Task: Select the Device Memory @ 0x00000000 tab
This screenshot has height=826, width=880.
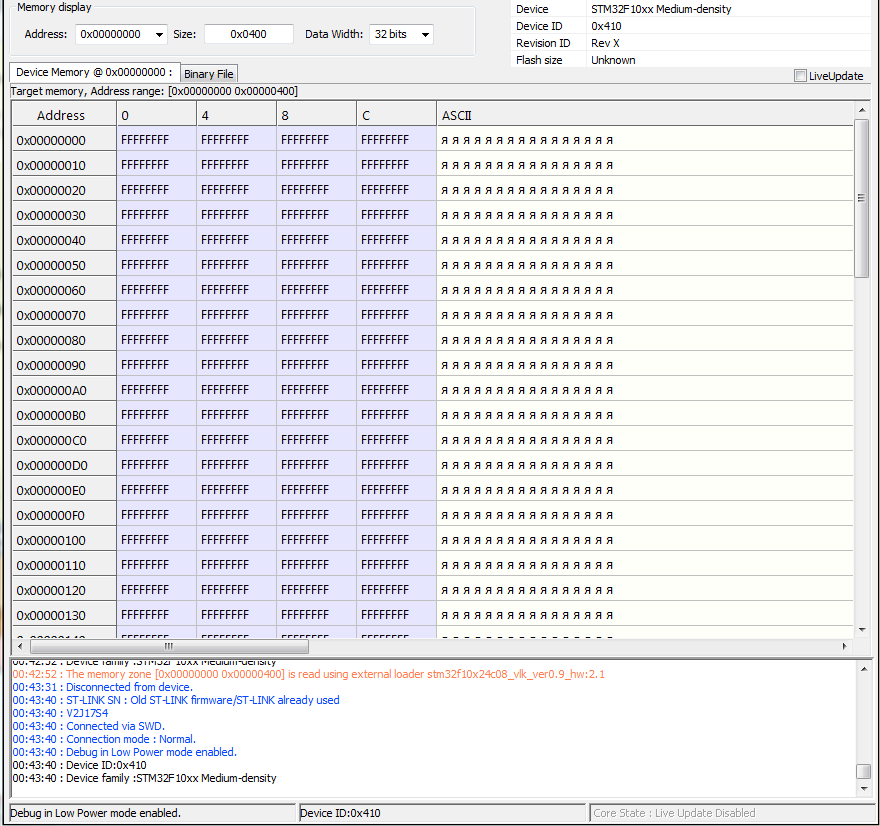Action: (95, 73)
